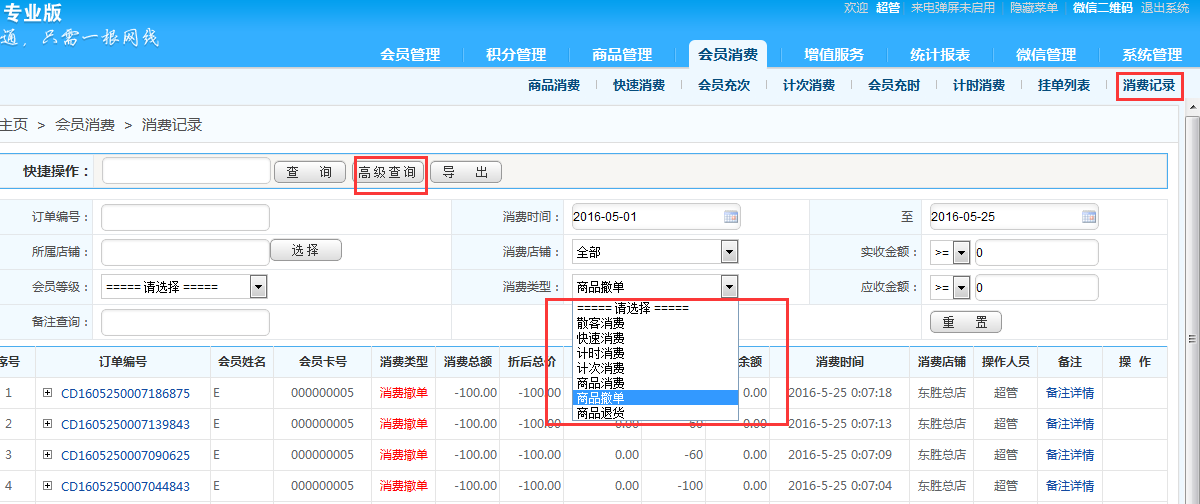The width and height of the screenshot is (1200, 504).
Task: Choose 计时消费 in open dropdown list
Action: [656, 353]
